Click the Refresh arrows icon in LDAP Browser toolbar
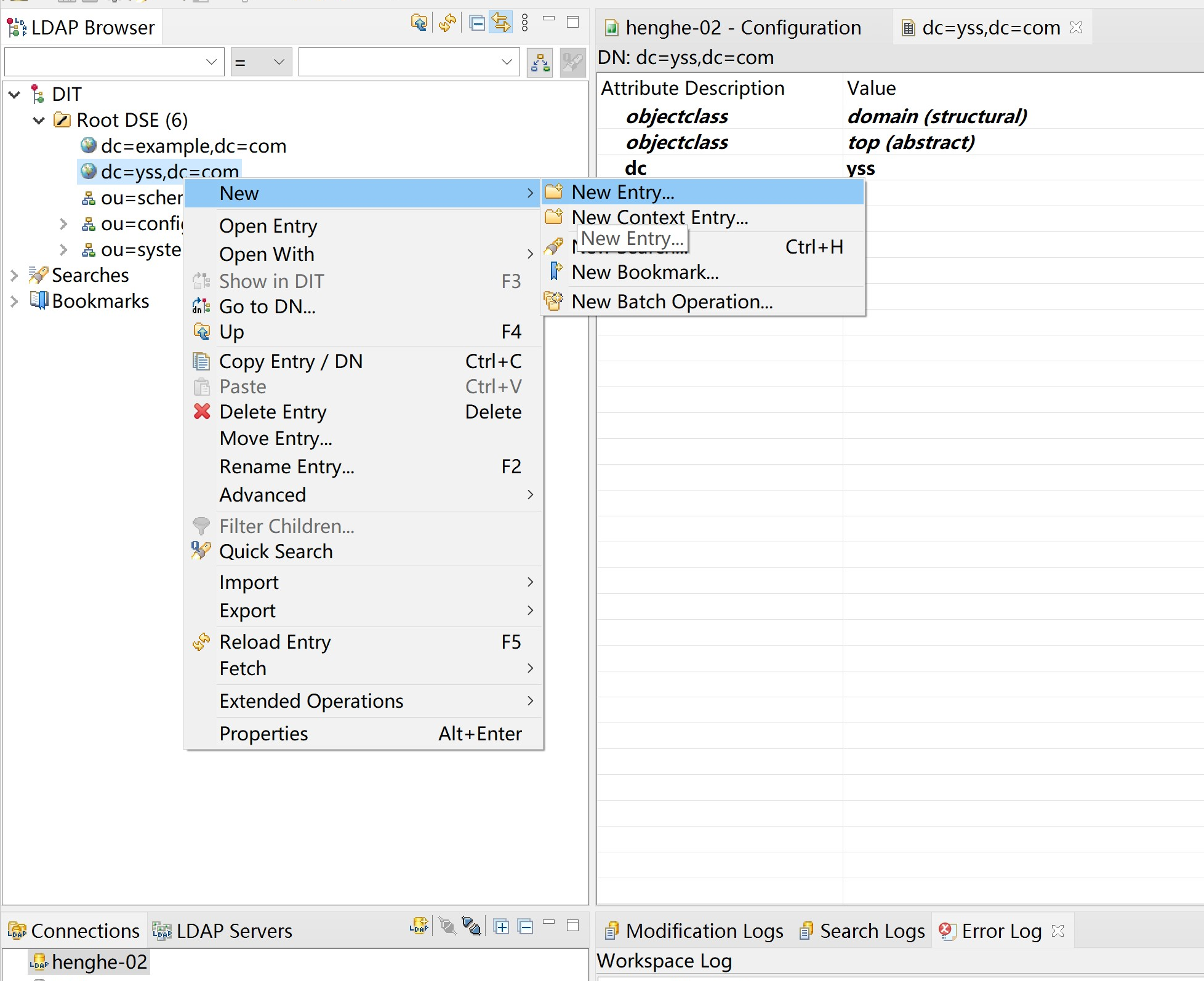 point(447,23)
